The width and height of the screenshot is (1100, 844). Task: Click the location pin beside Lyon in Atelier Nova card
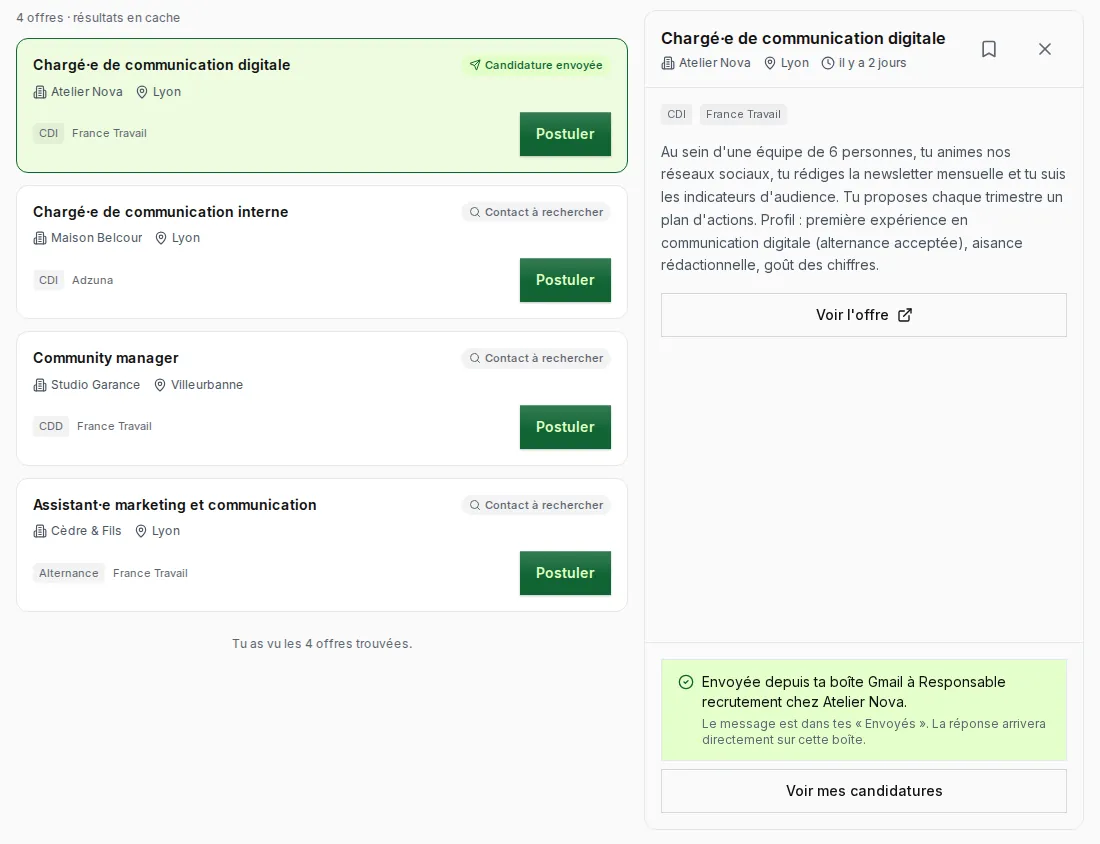[x=142, y=92]
